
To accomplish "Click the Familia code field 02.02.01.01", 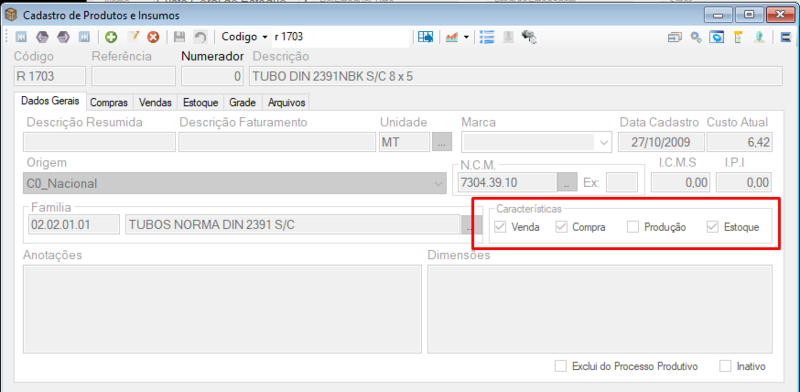I will pyautogui.click(x=74, y=225).
